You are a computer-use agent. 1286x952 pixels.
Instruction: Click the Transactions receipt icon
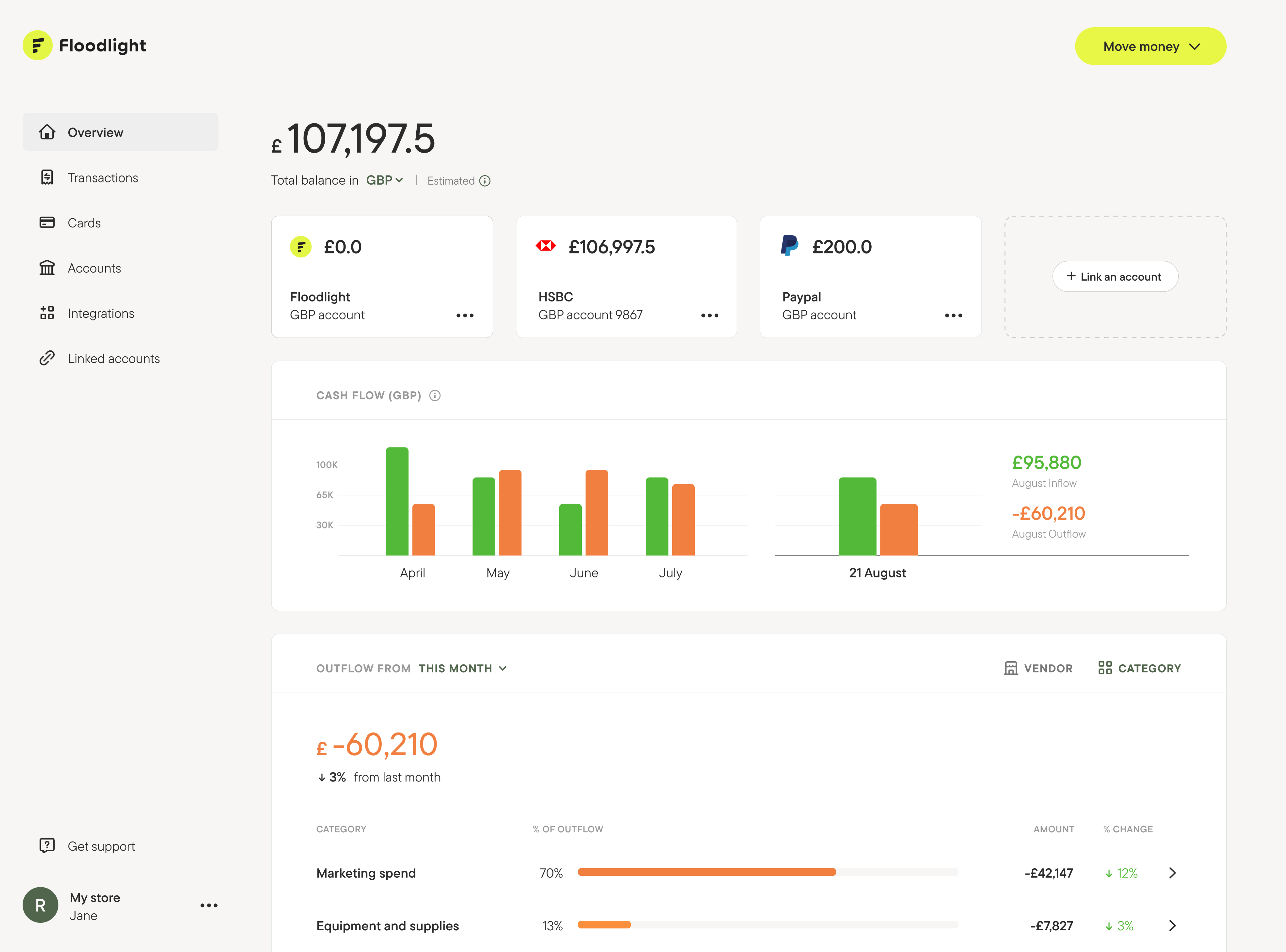[x=47, y=177]
